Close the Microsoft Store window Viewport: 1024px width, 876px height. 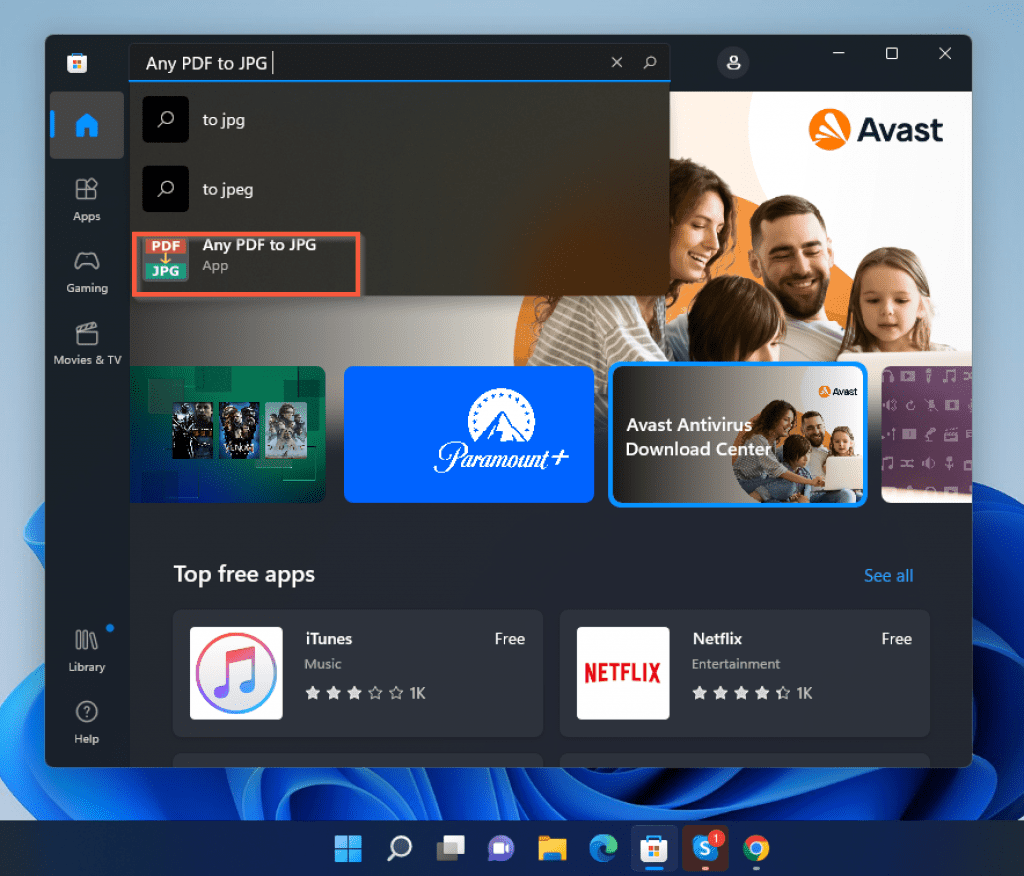pos(945,53)
